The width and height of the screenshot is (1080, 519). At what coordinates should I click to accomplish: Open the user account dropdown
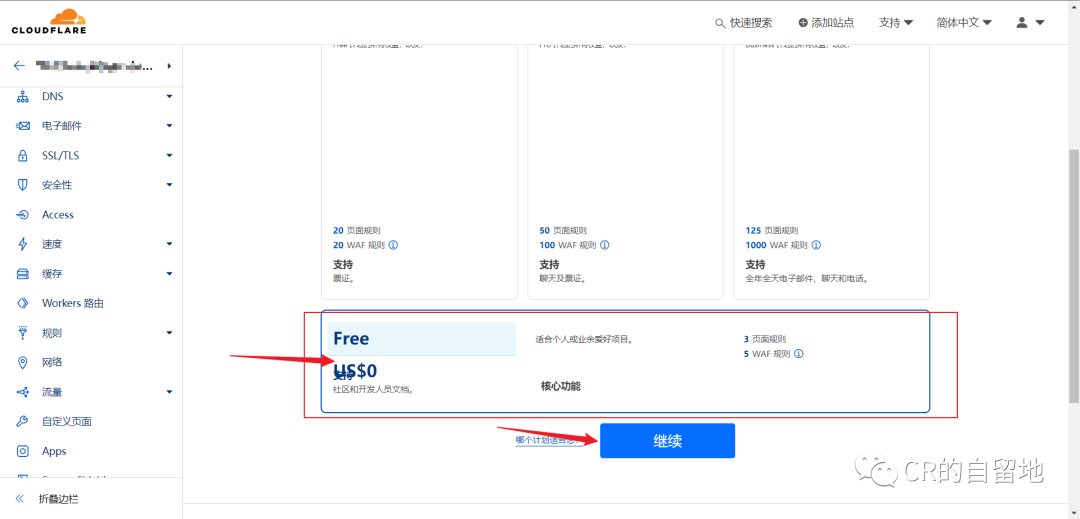[1030, 22]
